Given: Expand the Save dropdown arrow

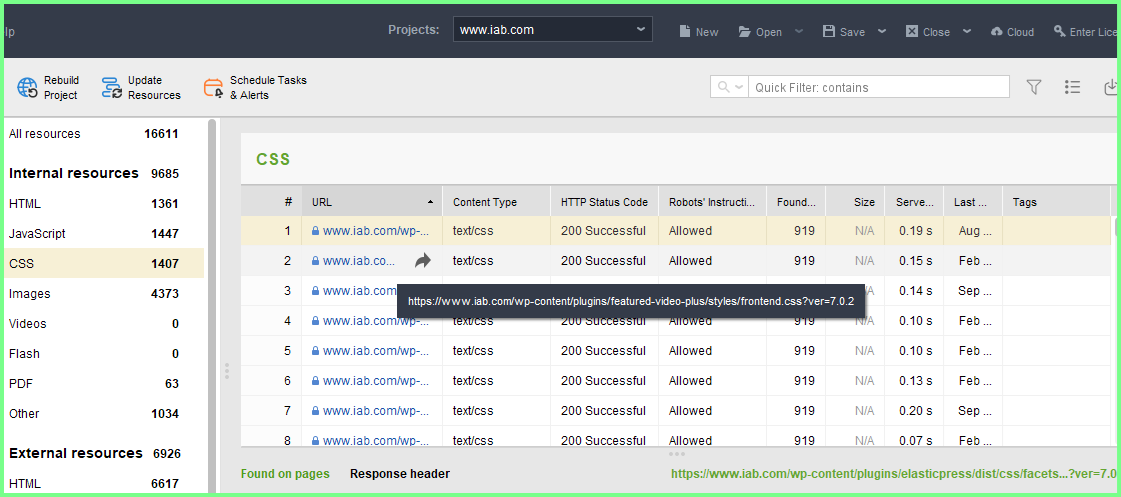Looking at the screenshot, I should point(882,31).
